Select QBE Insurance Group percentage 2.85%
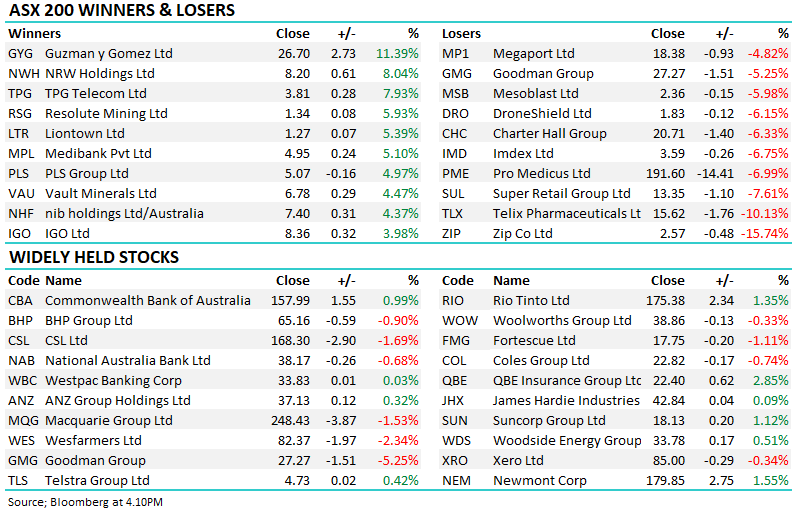 tap(771, 380)
